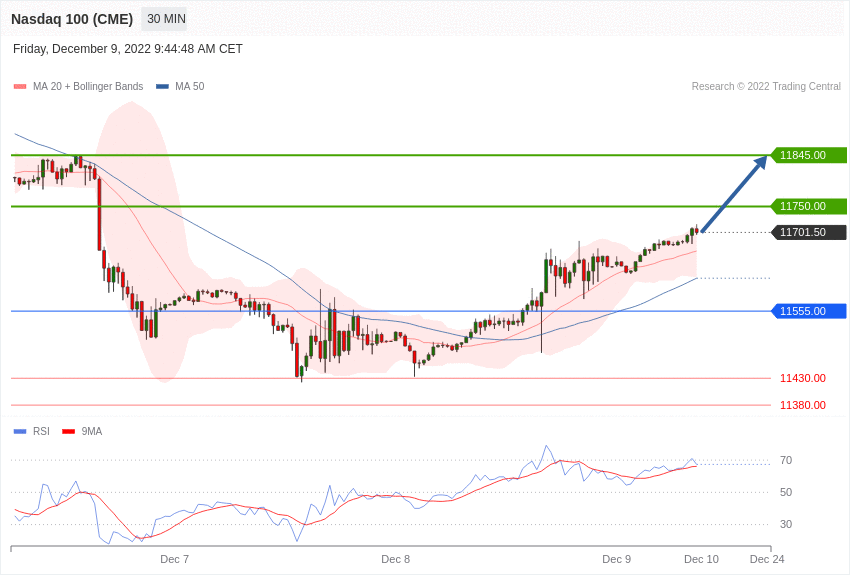Click the pink MA 20 legend swatch
The image size is (850, 576).
click(20, 87)
